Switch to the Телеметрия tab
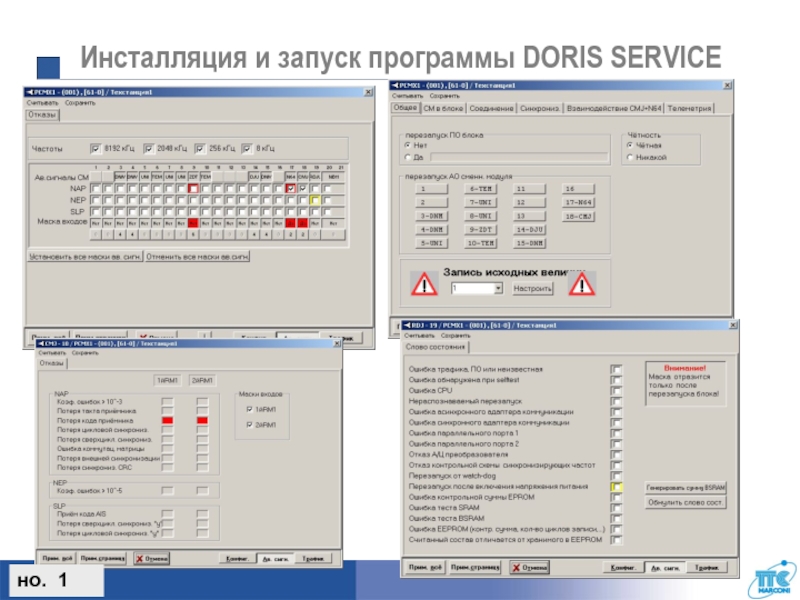This screenshot has width=800, height=600. pos(689,108)
